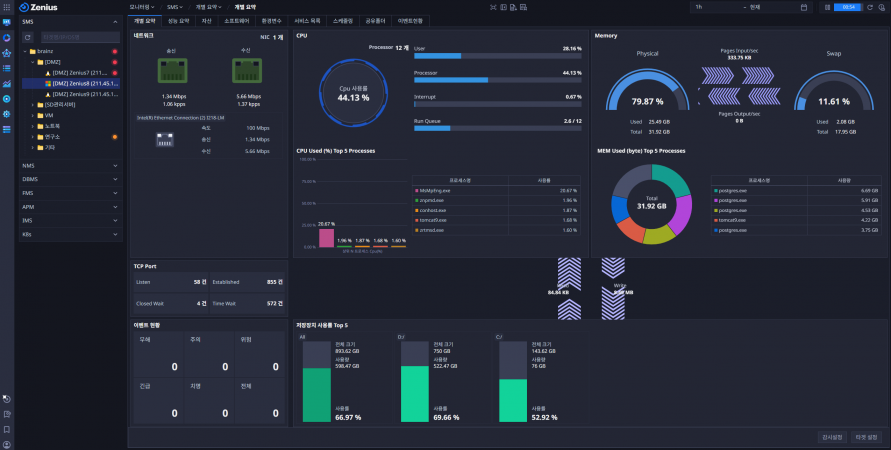The height and width of the screenshot is (450, 891).
Task: Open the list view sidebar icon
Action: click(x=7, y=68)
